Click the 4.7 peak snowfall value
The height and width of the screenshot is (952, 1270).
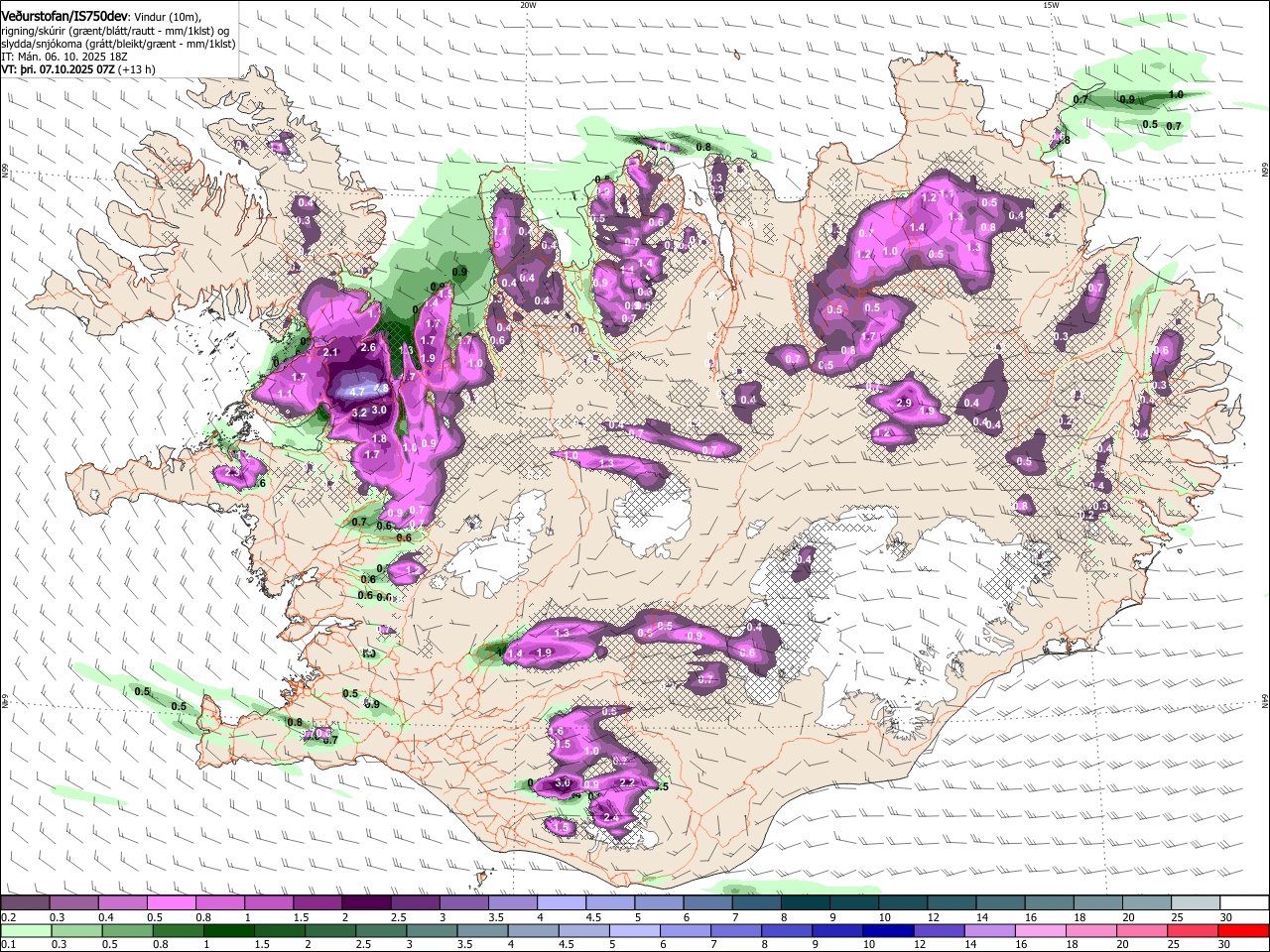point(358,392)
